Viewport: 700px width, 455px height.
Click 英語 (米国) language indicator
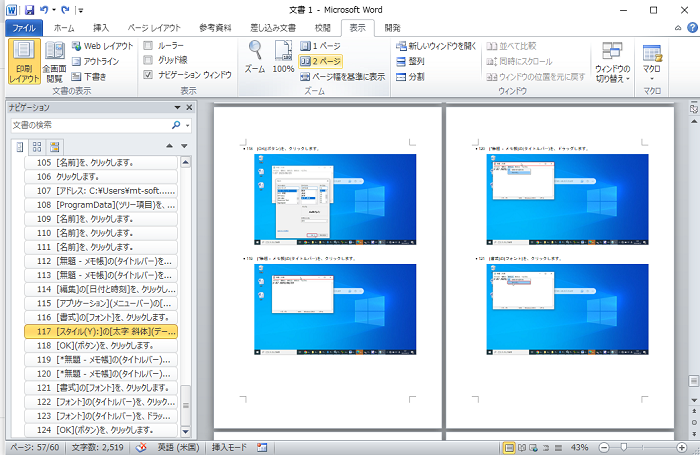coord(178,447)
